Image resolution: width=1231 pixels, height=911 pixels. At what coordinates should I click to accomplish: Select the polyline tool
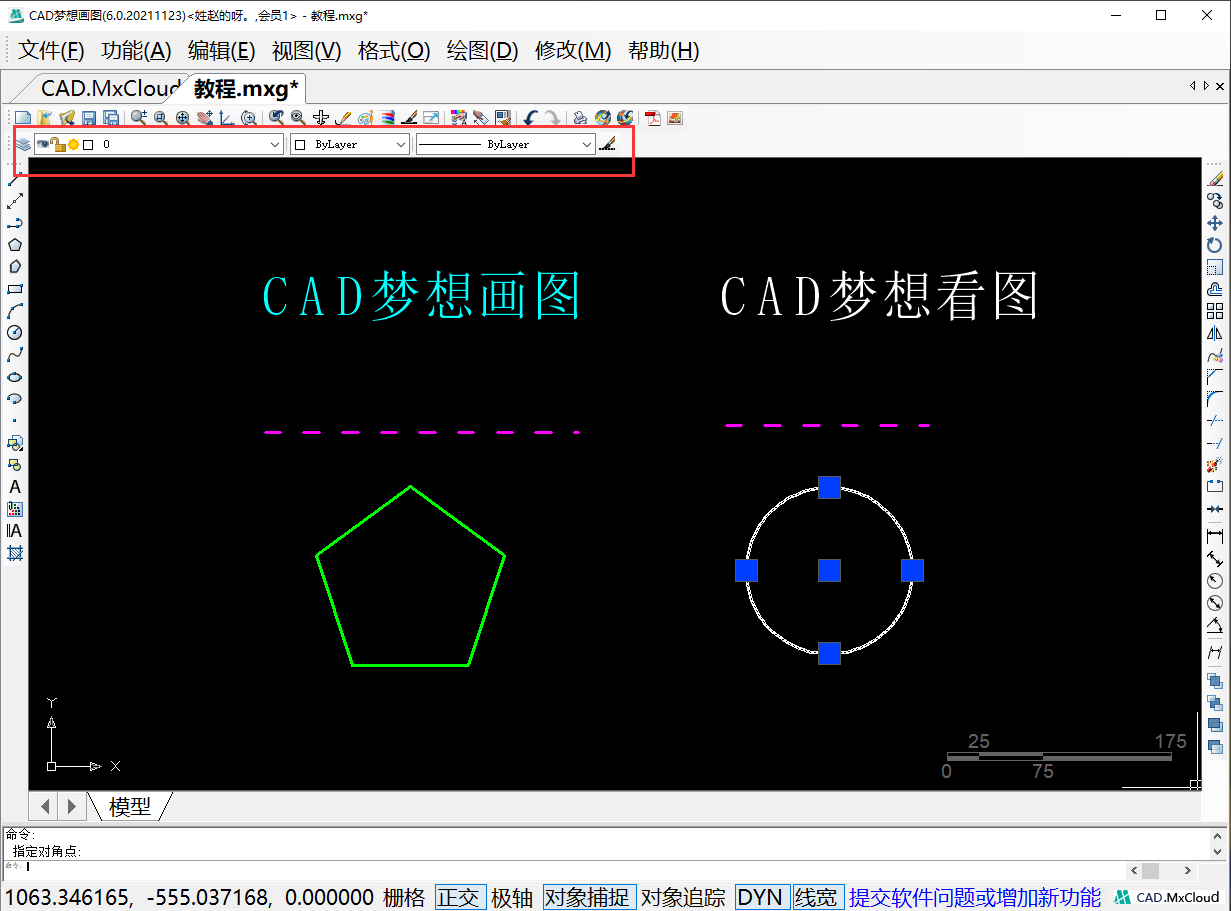(15, 223)
